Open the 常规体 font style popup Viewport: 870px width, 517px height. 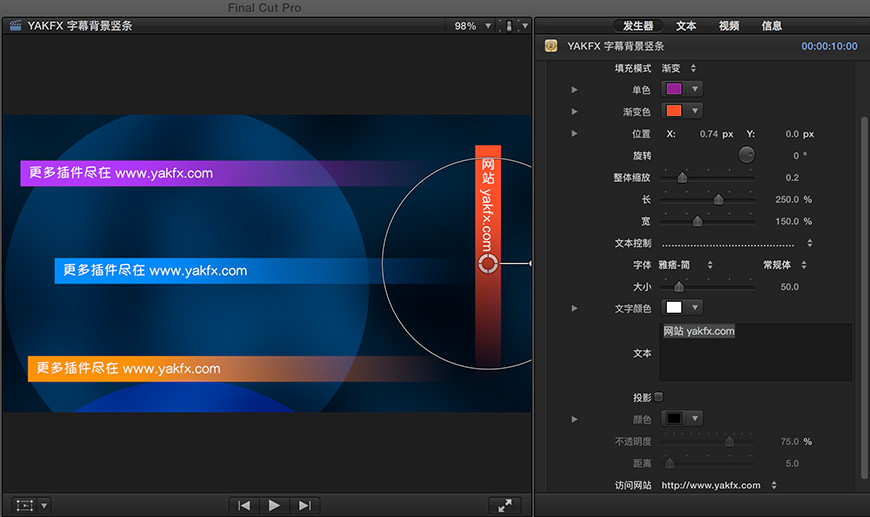(x=785, y=265)
